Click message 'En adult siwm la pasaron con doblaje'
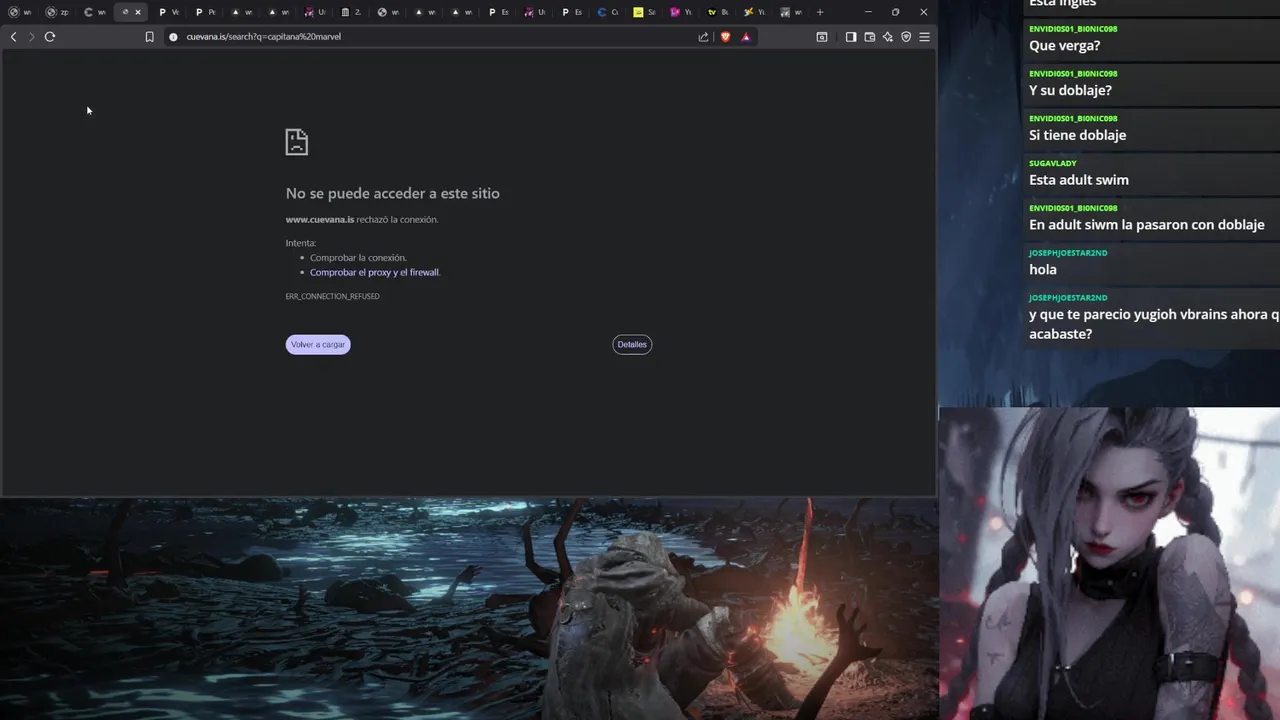 1147,225
